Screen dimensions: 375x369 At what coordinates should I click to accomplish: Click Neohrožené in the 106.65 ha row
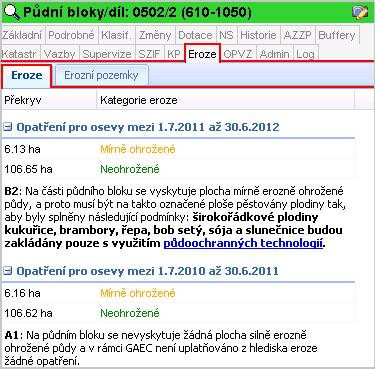(130, 169)
